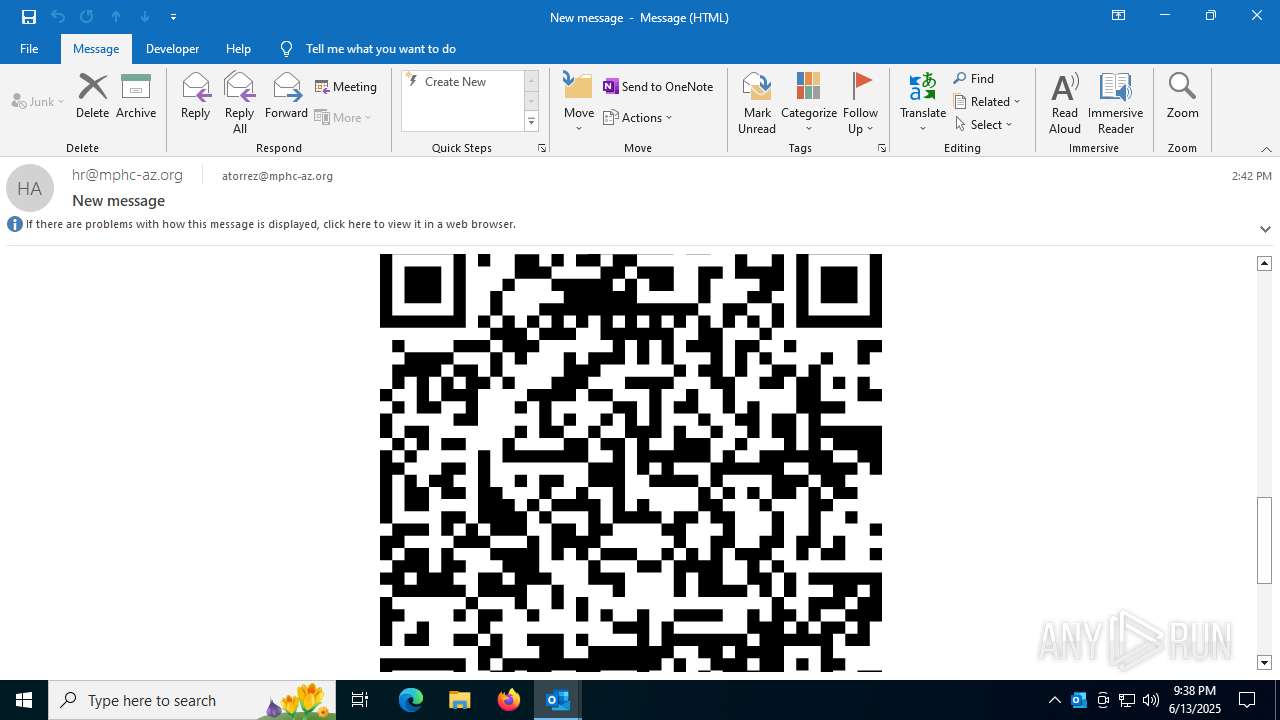1280x720 pixels.
Task: Show hidden system tray icons
Action: pos(1054,700)
